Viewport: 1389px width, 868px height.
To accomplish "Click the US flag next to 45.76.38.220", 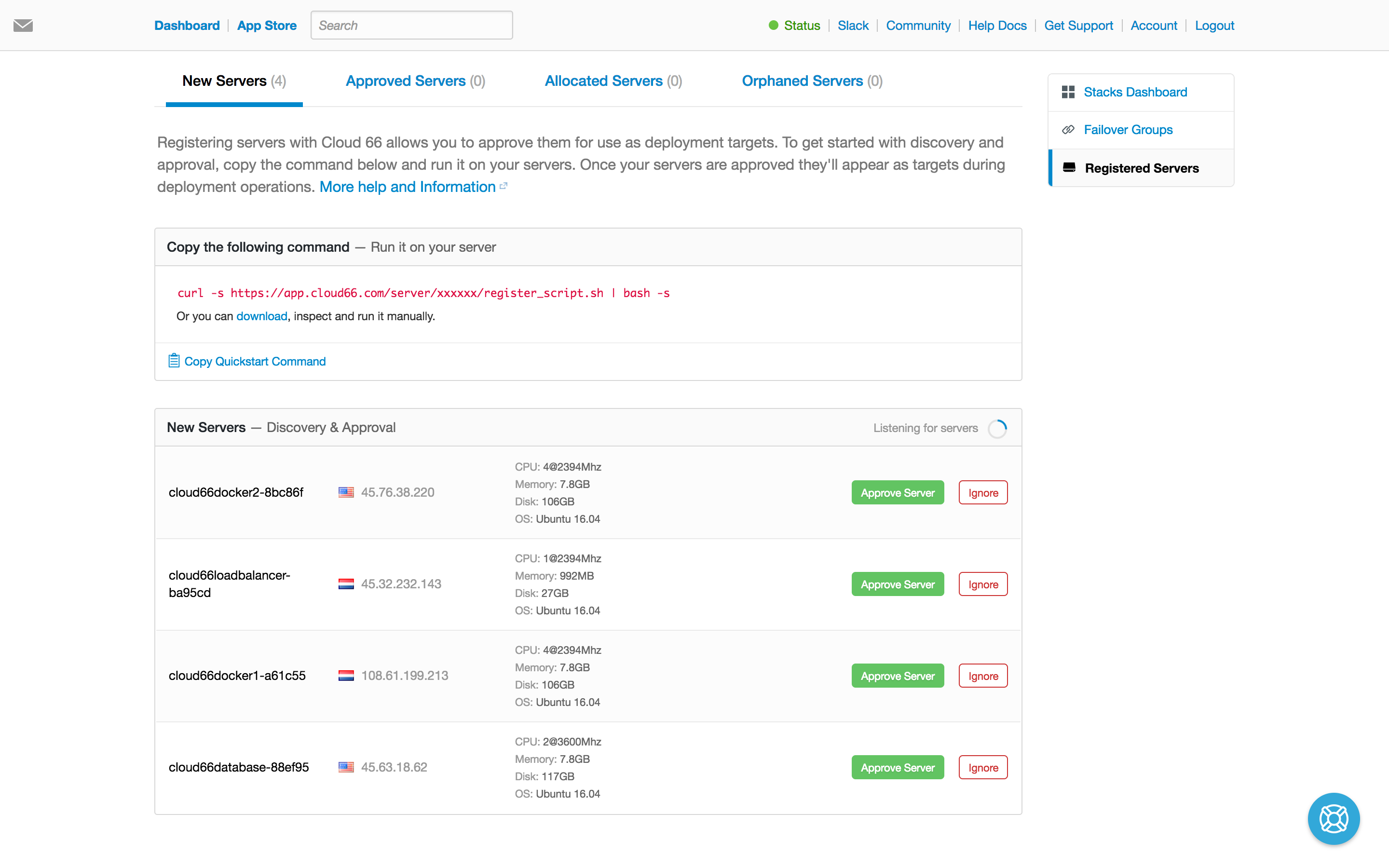I will click(x=346, y=492).
